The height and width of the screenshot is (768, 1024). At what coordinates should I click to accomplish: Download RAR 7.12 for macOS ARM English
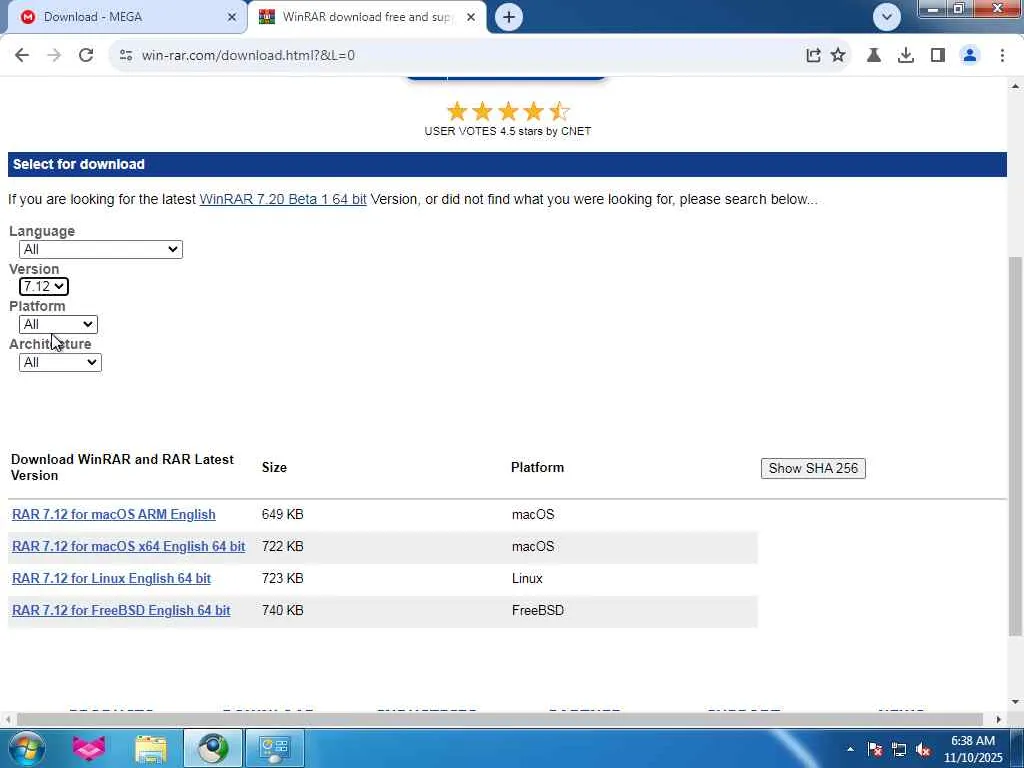pos(114,515)
